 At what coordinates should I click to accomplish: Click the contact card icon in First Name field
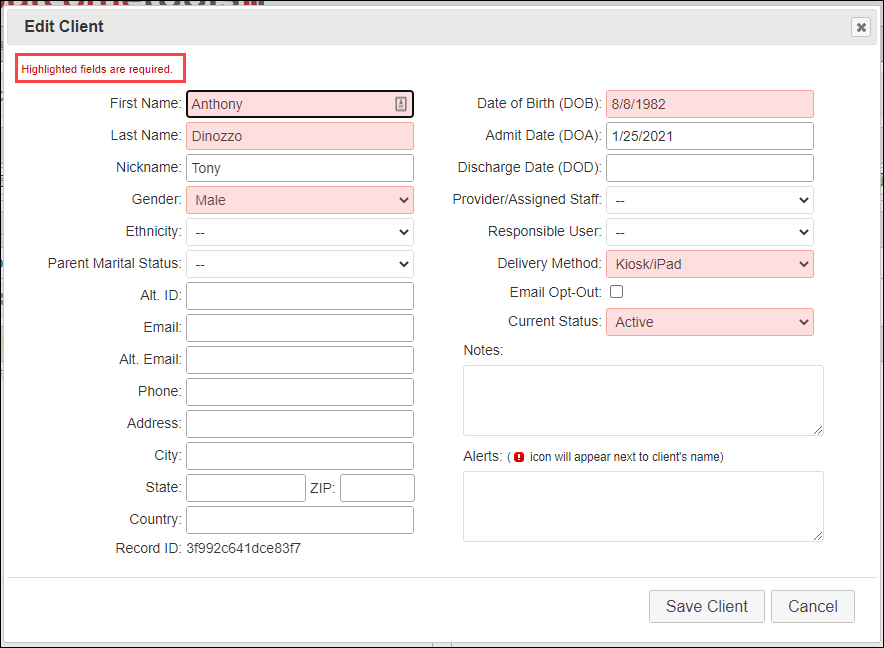(400, 104)
